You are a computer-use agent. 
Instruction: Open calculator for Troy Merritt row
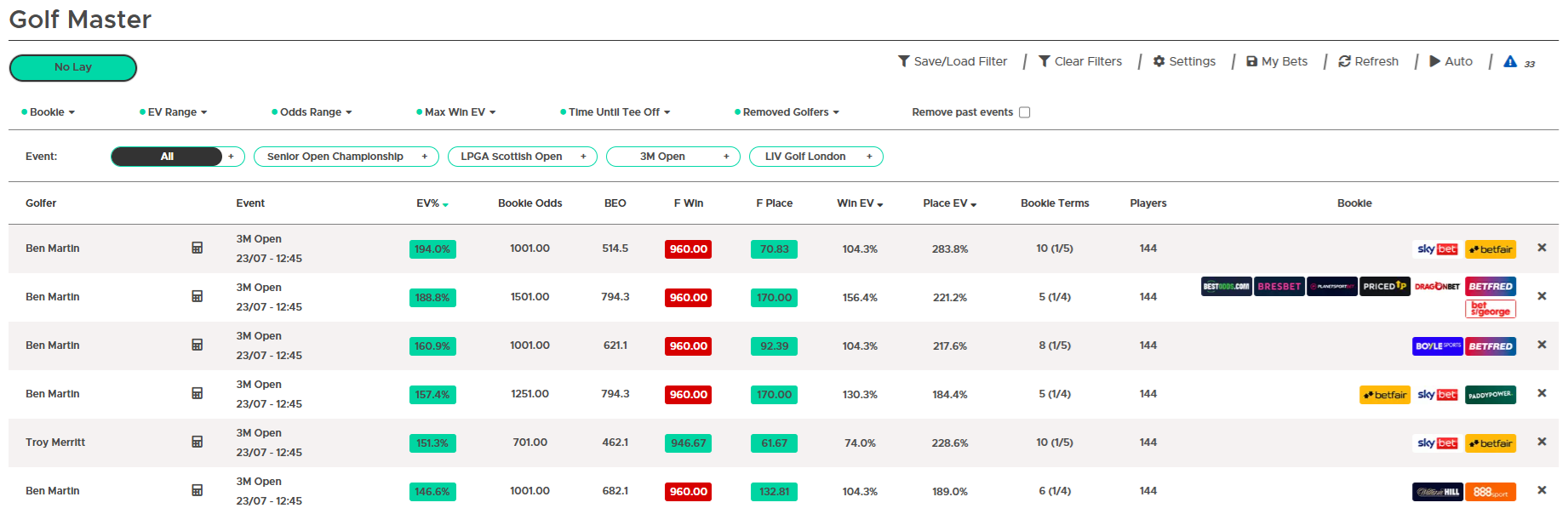(x=197, y=443)
